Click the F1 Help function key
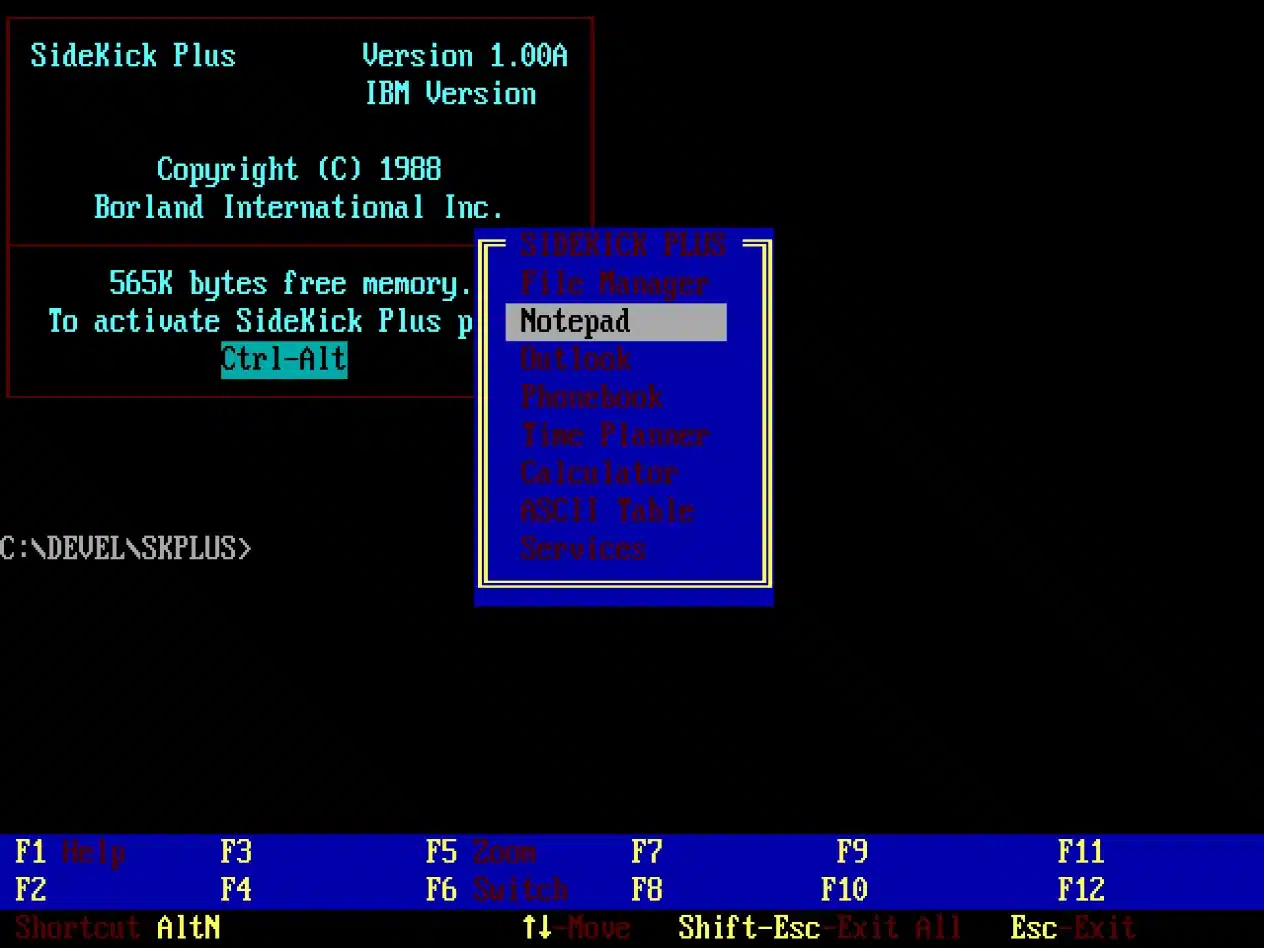The width and height of the screenshot is (1264, 948). (70, 852)
